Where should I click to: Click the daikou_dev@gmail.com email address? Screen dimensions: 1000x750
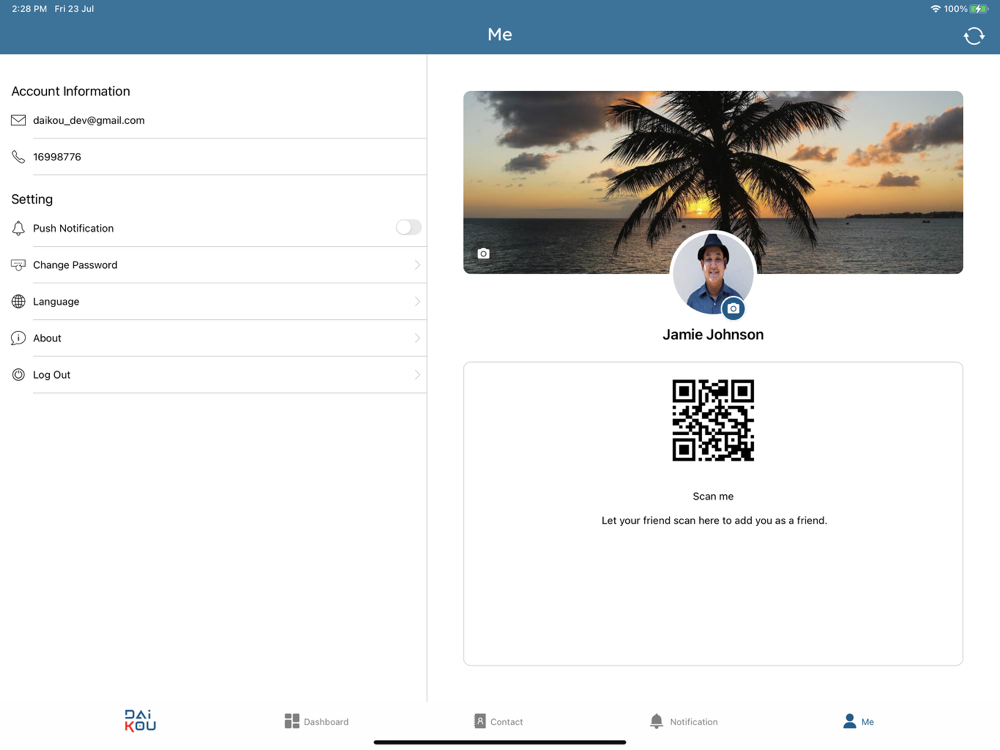point(89,121)
